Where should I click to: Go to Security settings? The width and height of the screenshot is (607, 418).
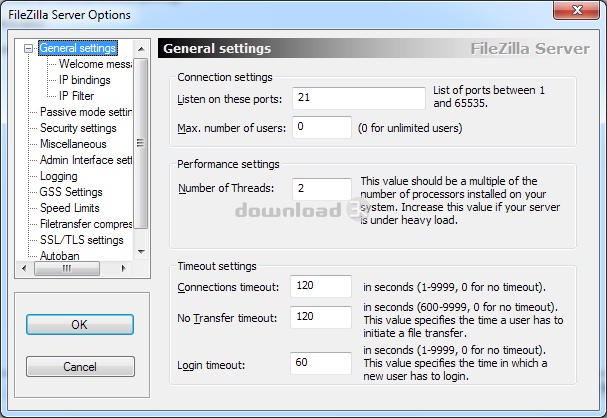point(78,128)
